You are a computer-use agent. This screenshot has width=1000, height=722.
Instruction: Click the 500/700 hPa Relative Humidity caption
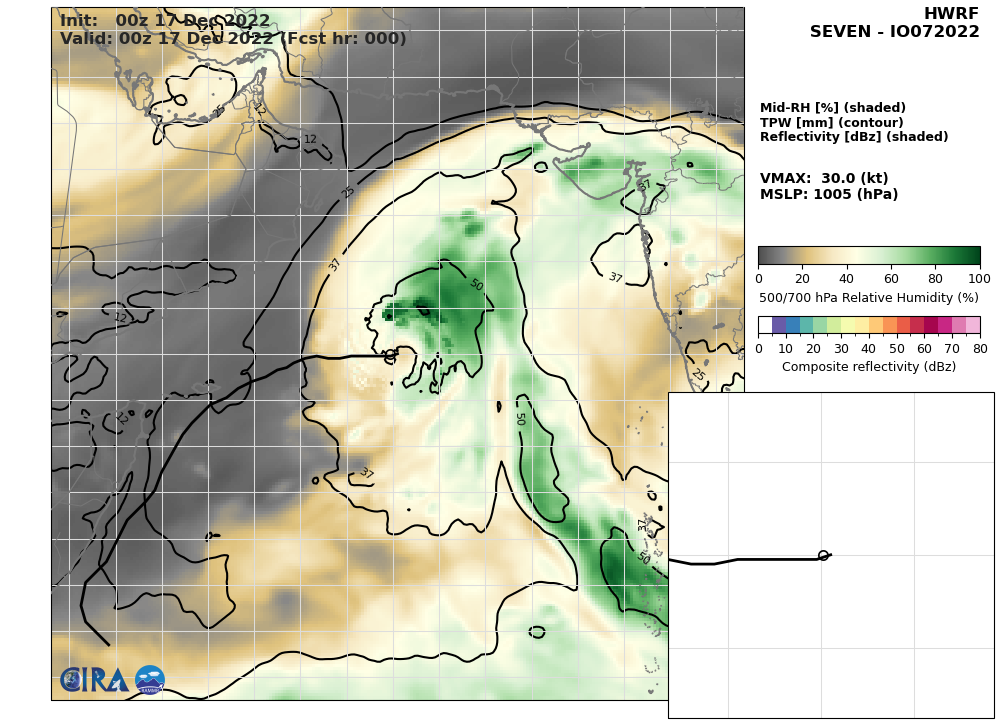coord(868,298)
